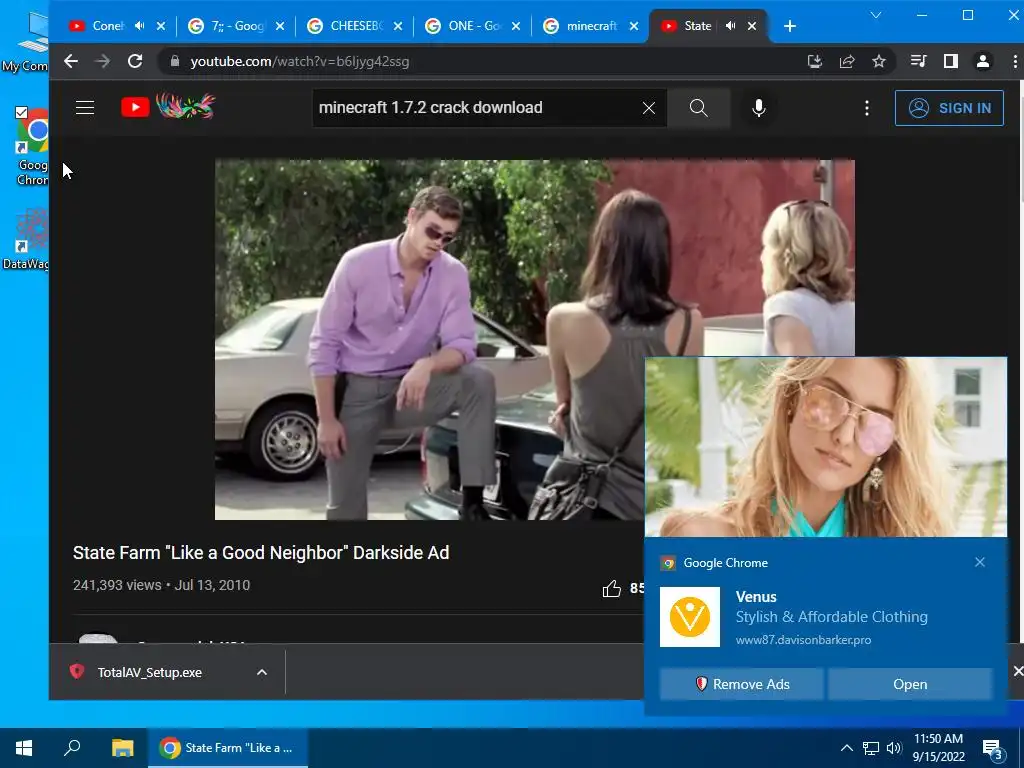Go back using browser back arrow
This screenshot has height=768, width=1024.
pyautogui.click(x=71, y=61)
